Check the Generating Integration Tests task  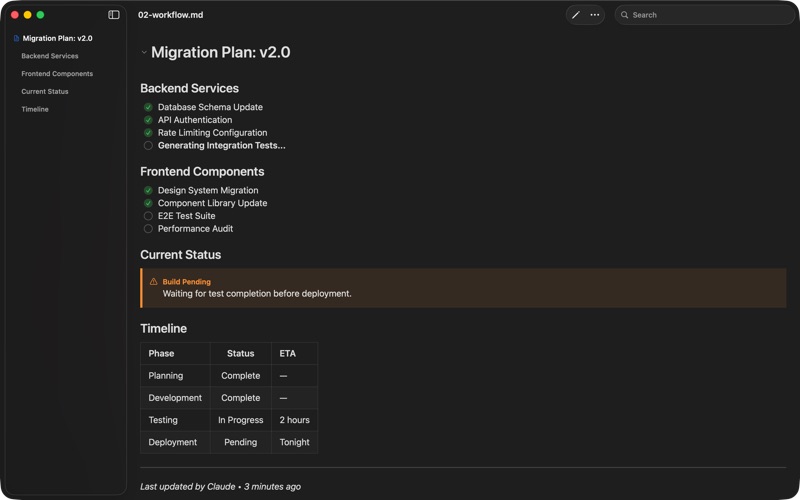[x=148, y=145]
